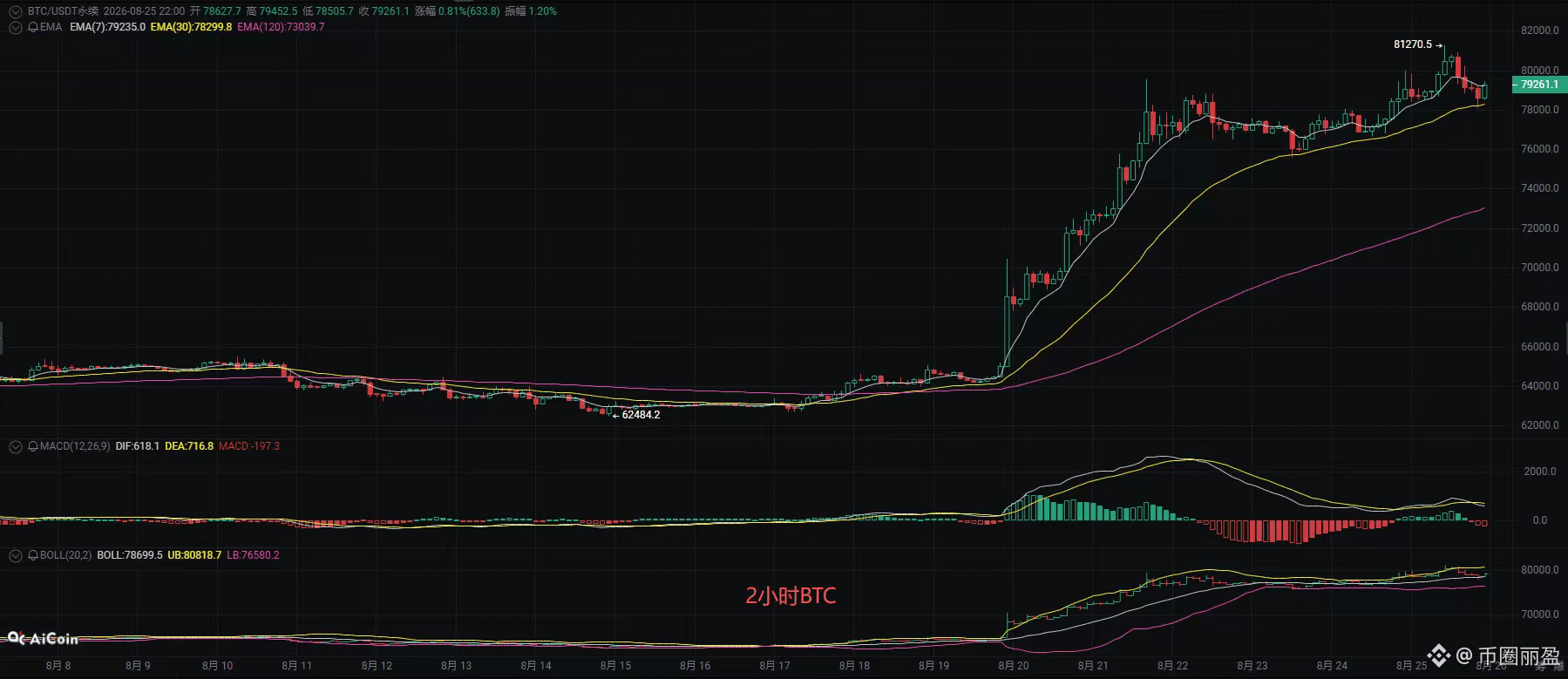The image size is (1568, 679).
Task: Click the 72000.0 price axis label
Action: coord(1540,228)
